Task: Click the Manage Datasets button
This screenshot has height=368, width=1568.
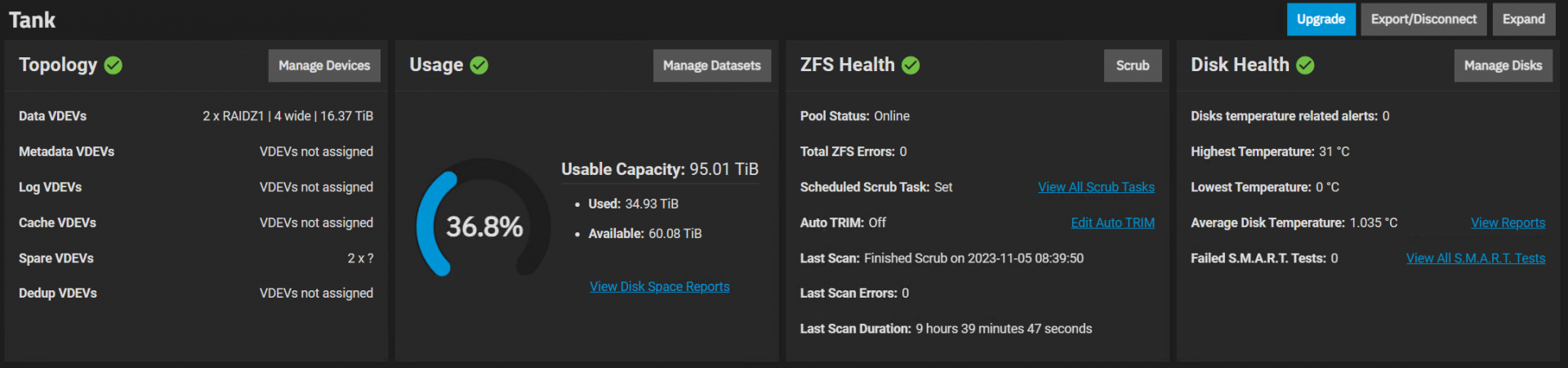Action: 711,65
